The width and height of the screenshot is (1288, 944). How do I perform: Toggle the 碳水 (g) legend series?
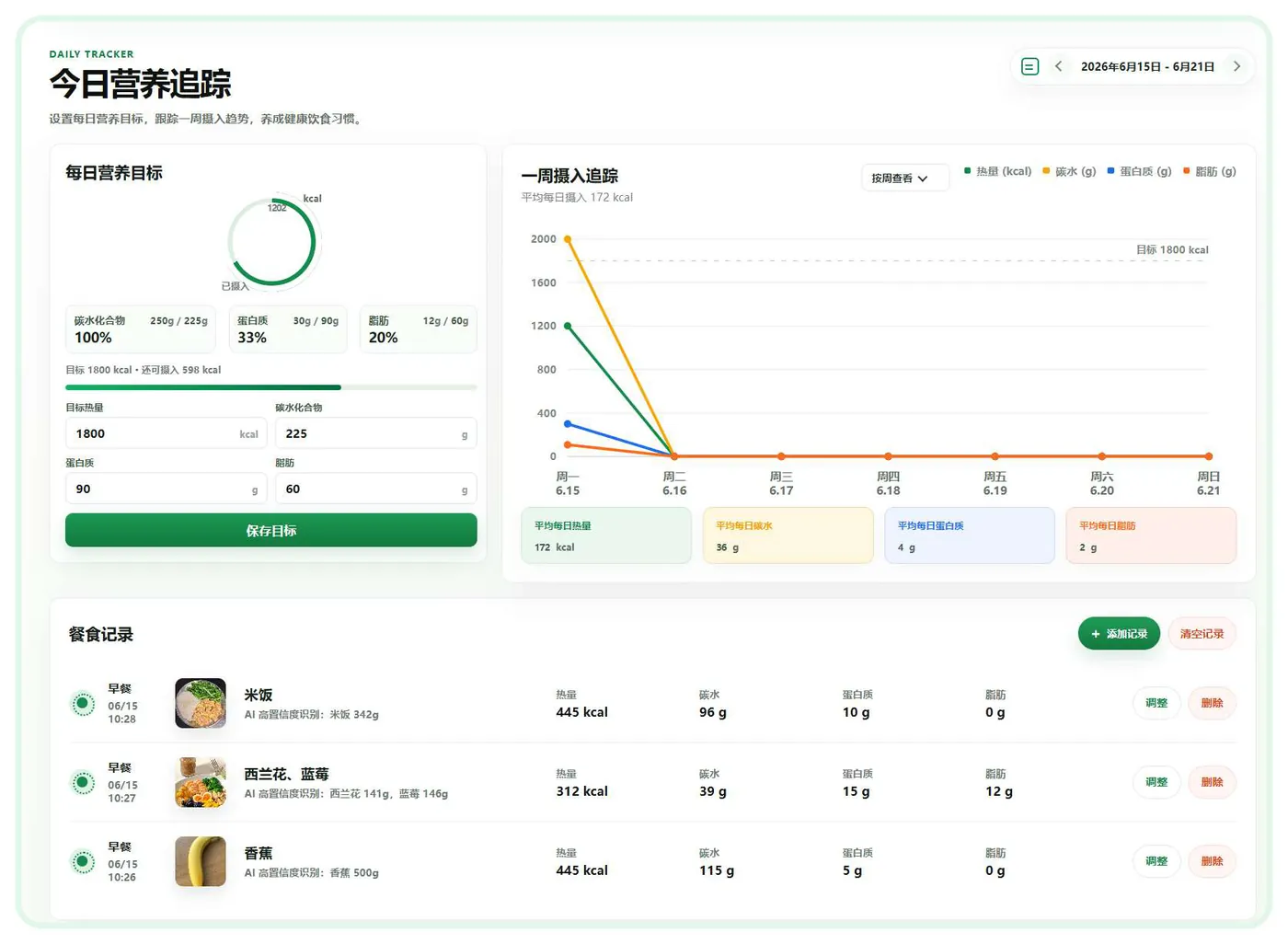(1069, 171)
